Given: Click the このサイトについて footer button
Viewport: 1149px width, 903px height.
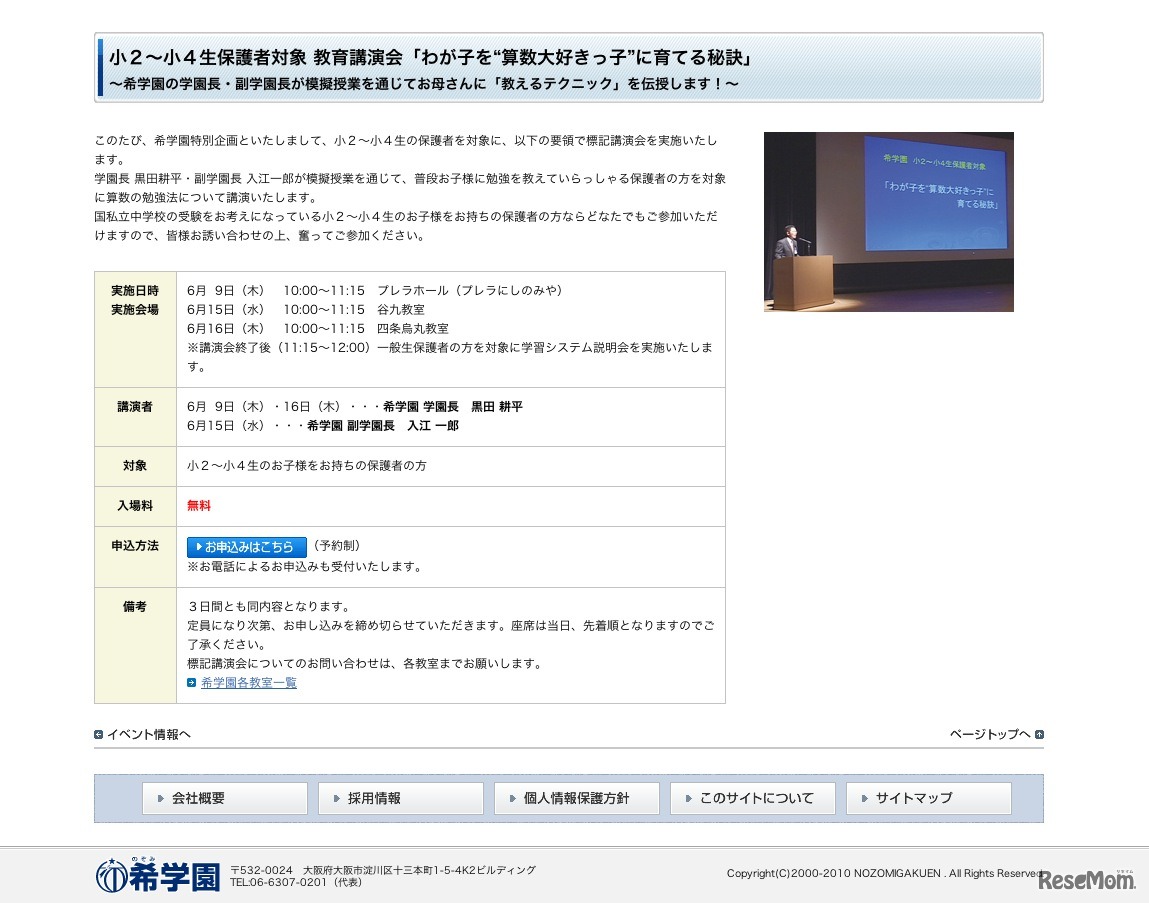Looking at the screenshot, I should tap(752, 798).
